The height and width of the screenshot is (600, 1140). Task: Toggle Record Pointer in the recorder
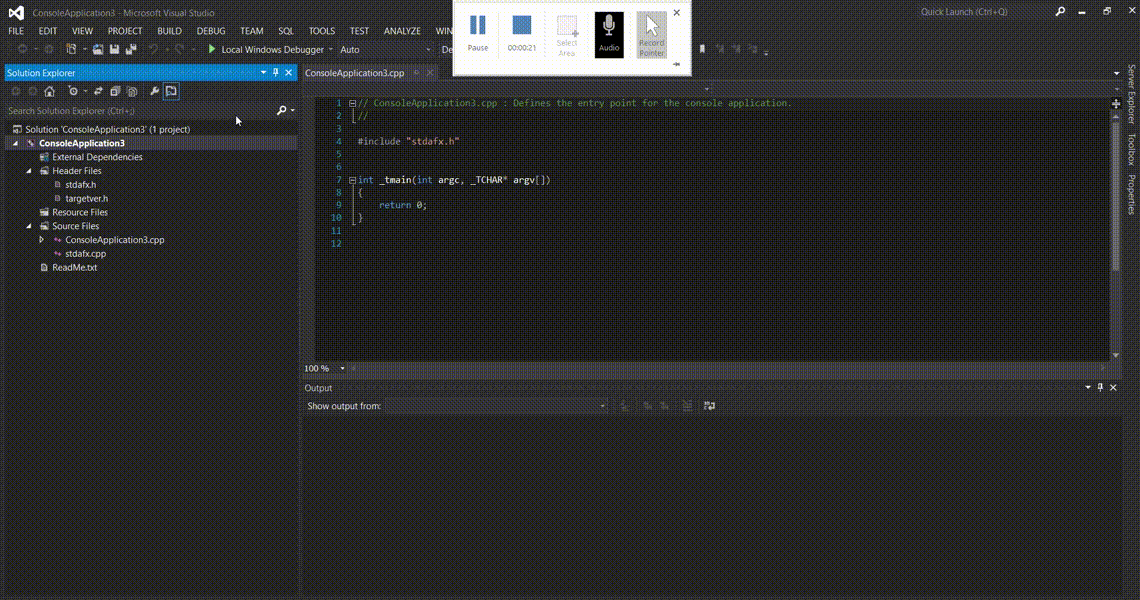tap(651, 35)
